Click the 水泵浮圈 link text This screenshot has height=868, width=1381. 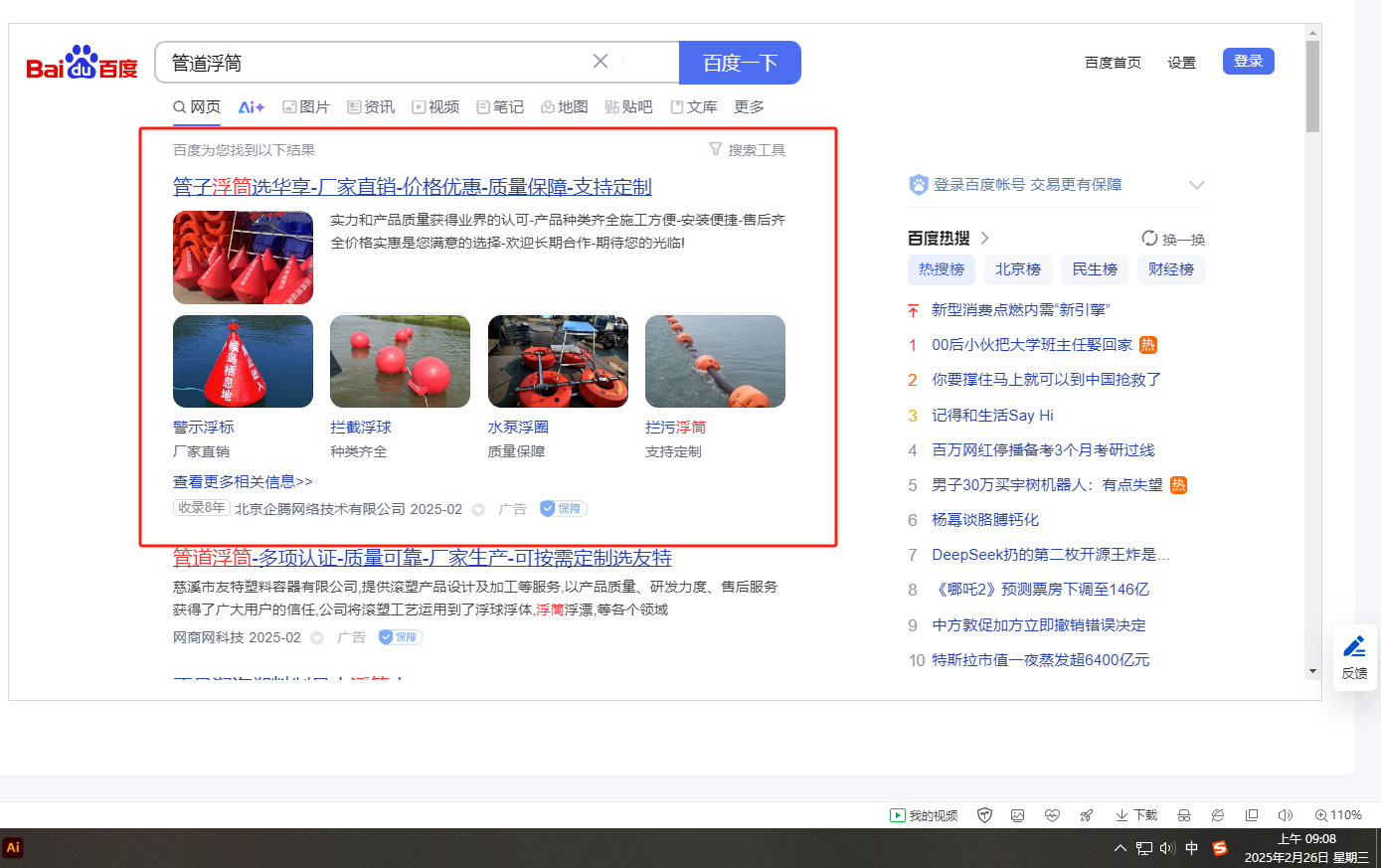pos(518,427)
